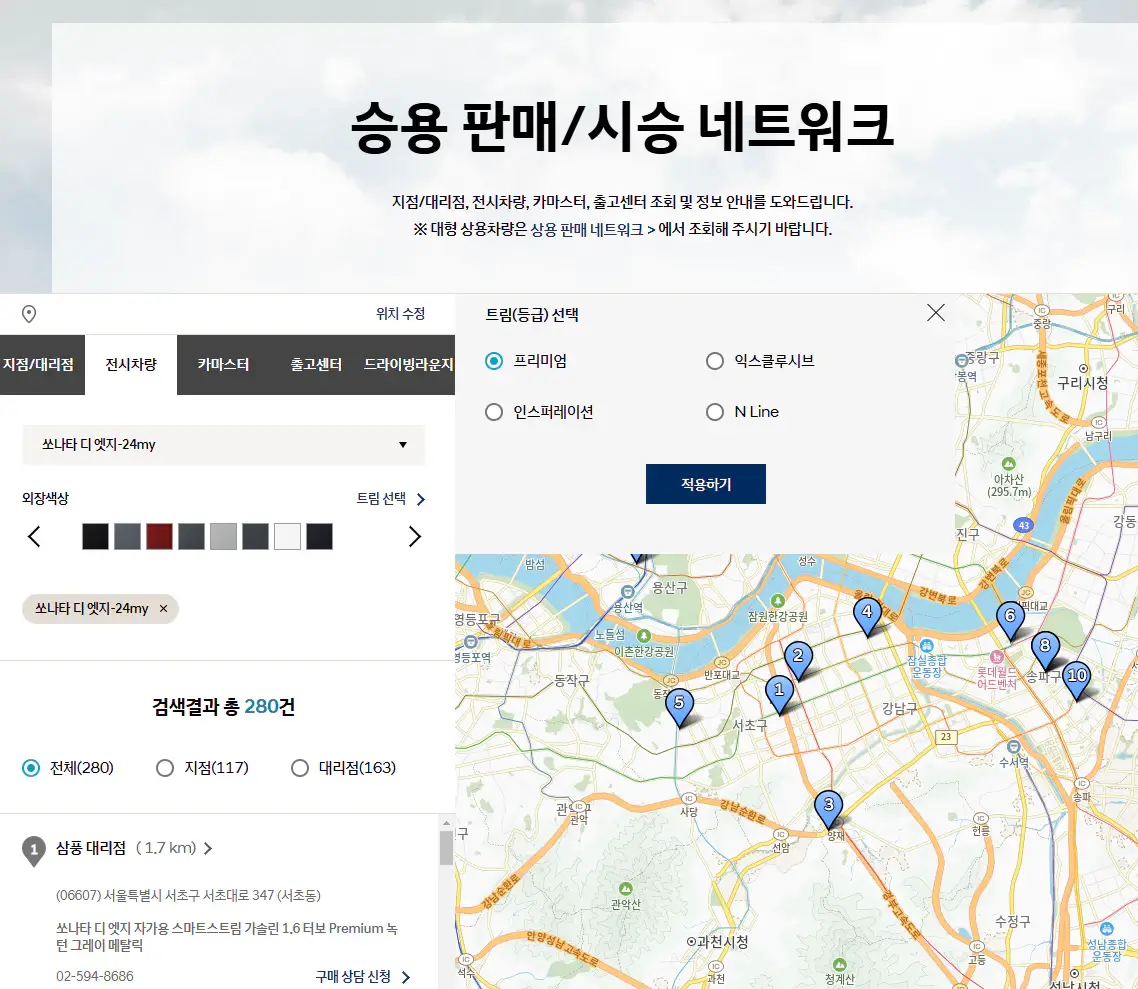The height and width of the screenshot is (989, 1138).
Task: Click the results list scrollbar thumb
Action: (x=446, y=848)
